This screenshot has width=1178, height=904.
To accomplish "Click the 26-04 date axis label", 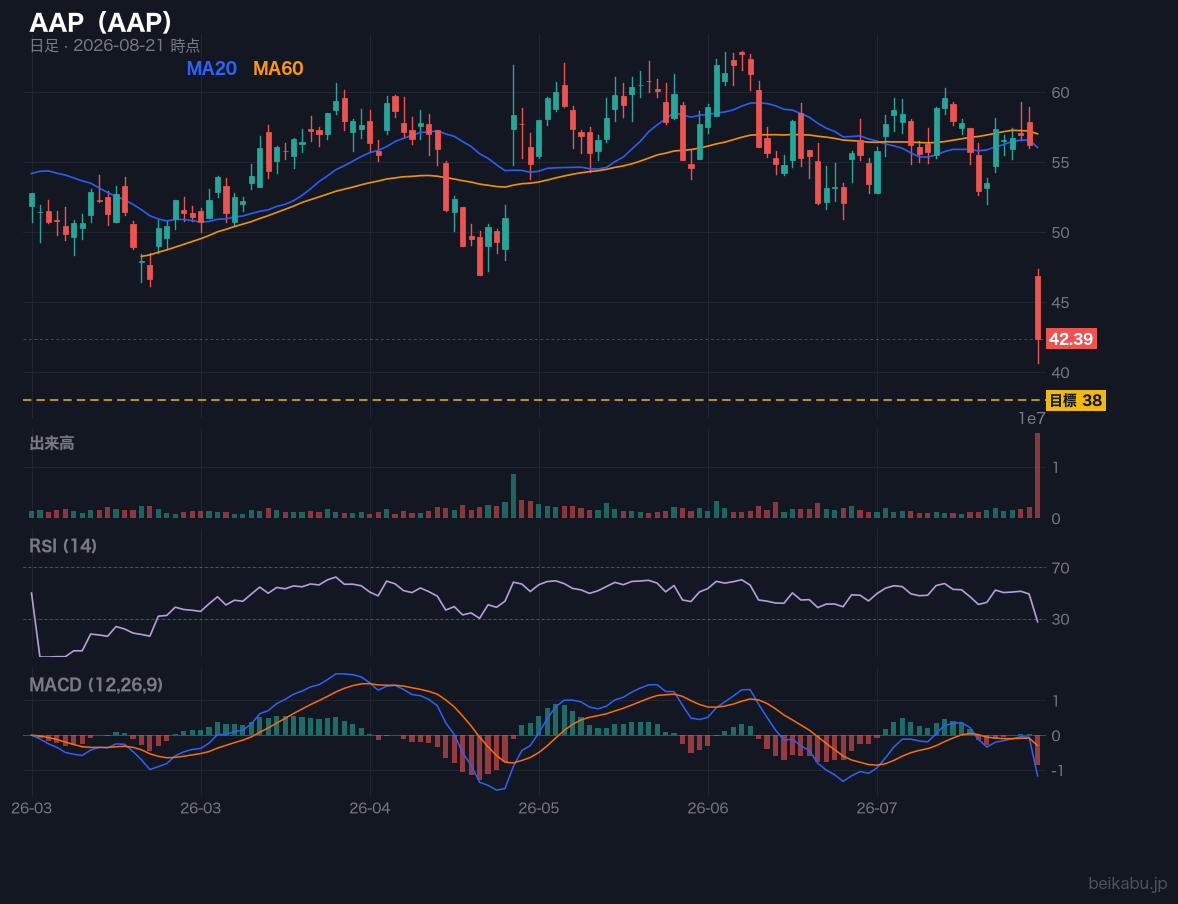I will [x=370, y=809].
